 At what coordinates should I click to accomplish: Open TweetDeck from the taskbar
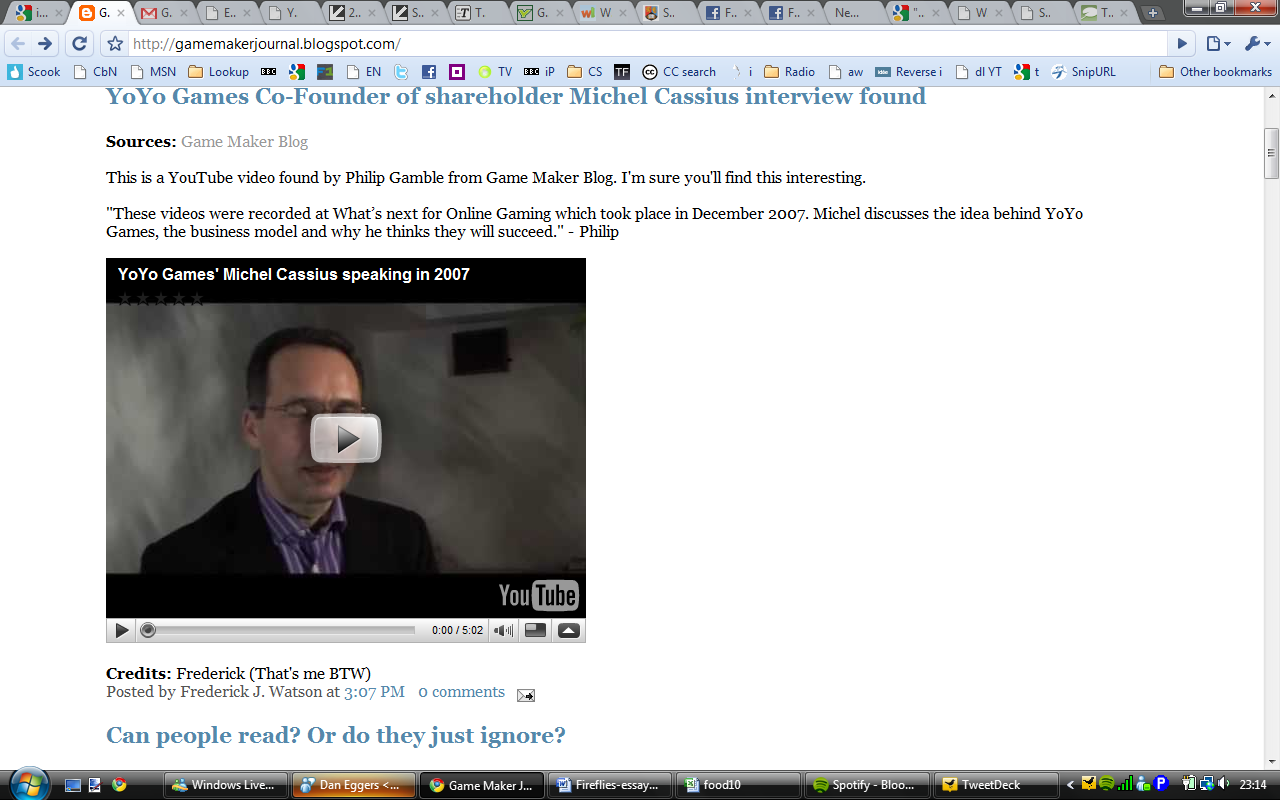coord(996,785)
